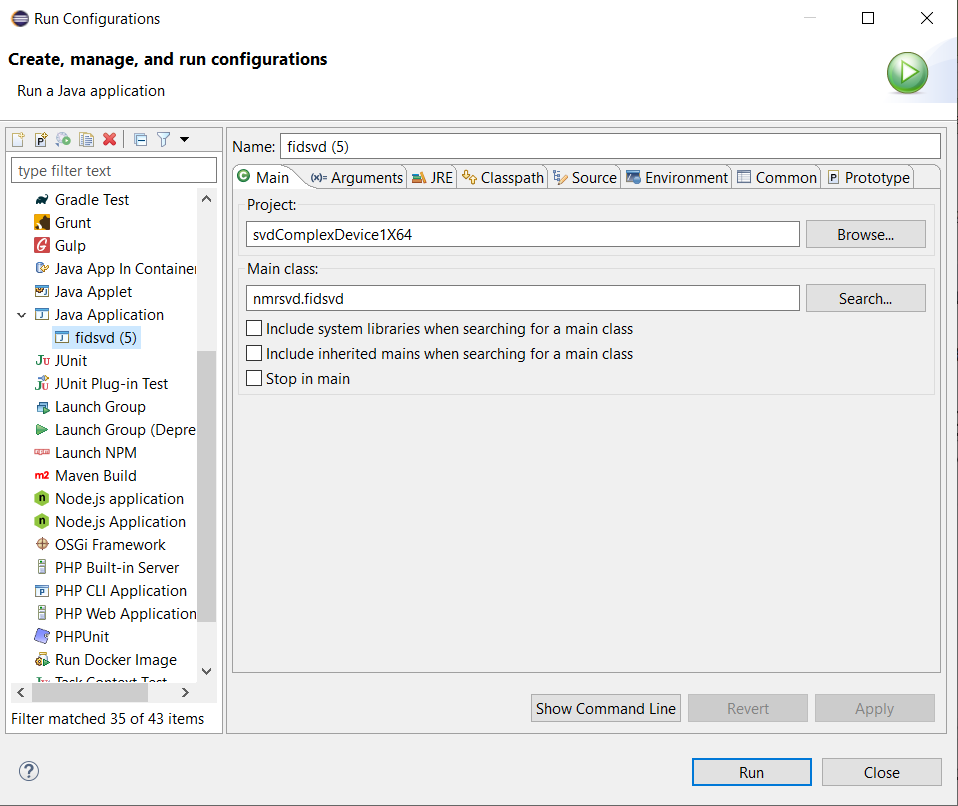Click the Duplicate configuration icon
Viewport: 958px width, 806px height.
pyautogui.click(x=86, y=140)
